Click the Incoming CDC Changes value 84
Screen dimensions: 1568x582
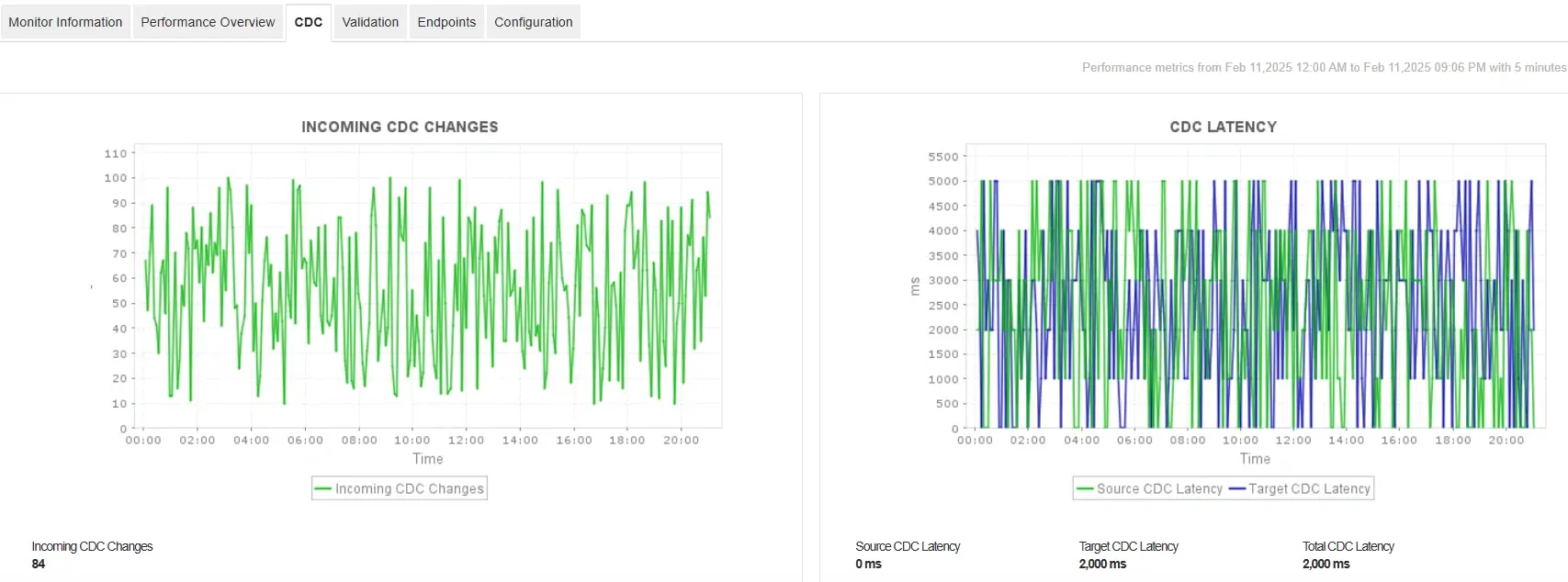pos(39,564)
